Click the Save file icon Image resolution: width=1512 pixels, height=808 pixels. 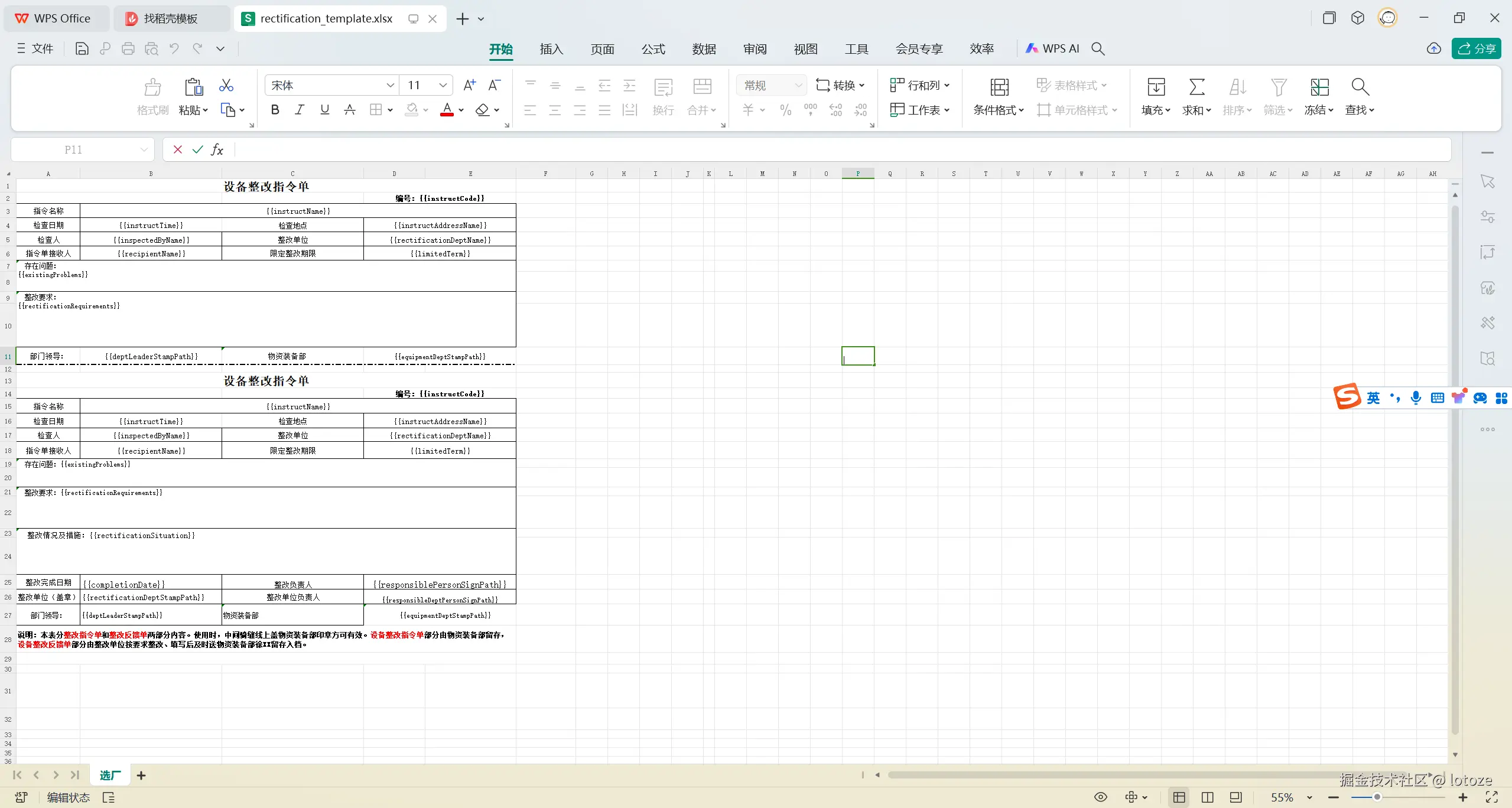(x=82, y=49)
